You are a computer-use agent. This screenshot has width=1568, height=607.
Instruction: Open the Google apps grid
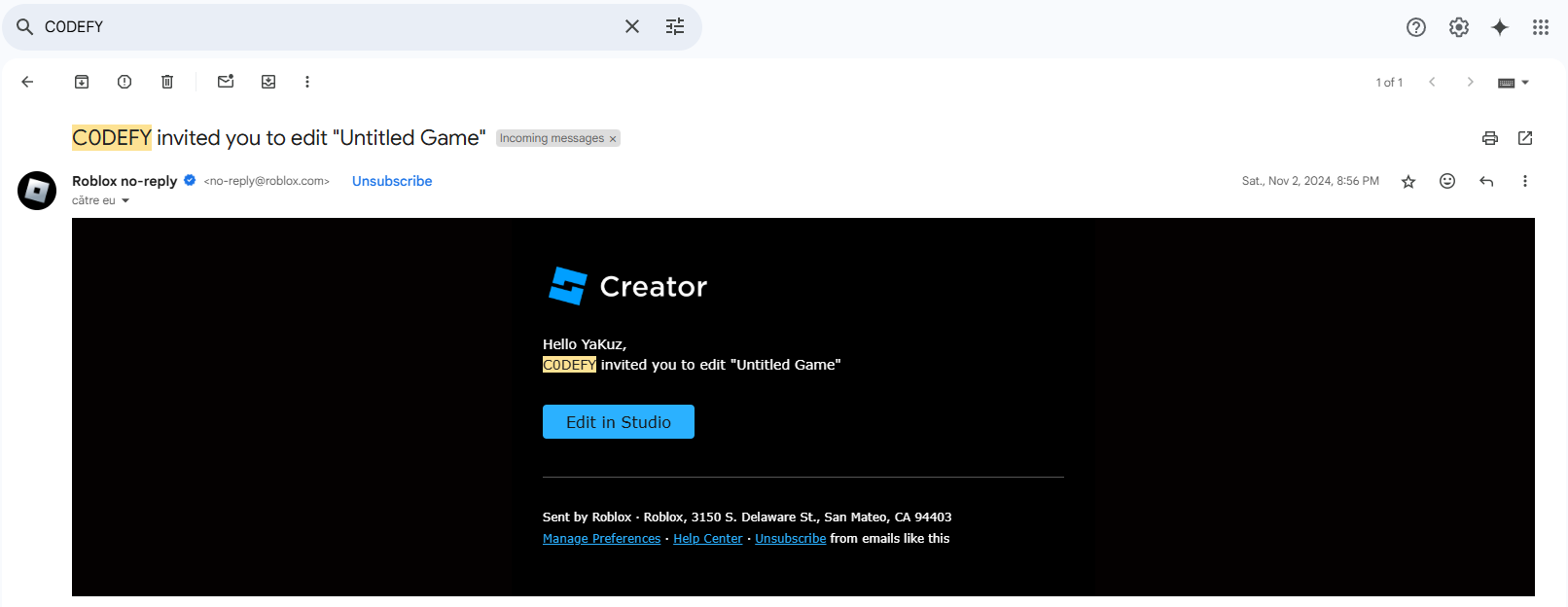(x=1541, y=27)
